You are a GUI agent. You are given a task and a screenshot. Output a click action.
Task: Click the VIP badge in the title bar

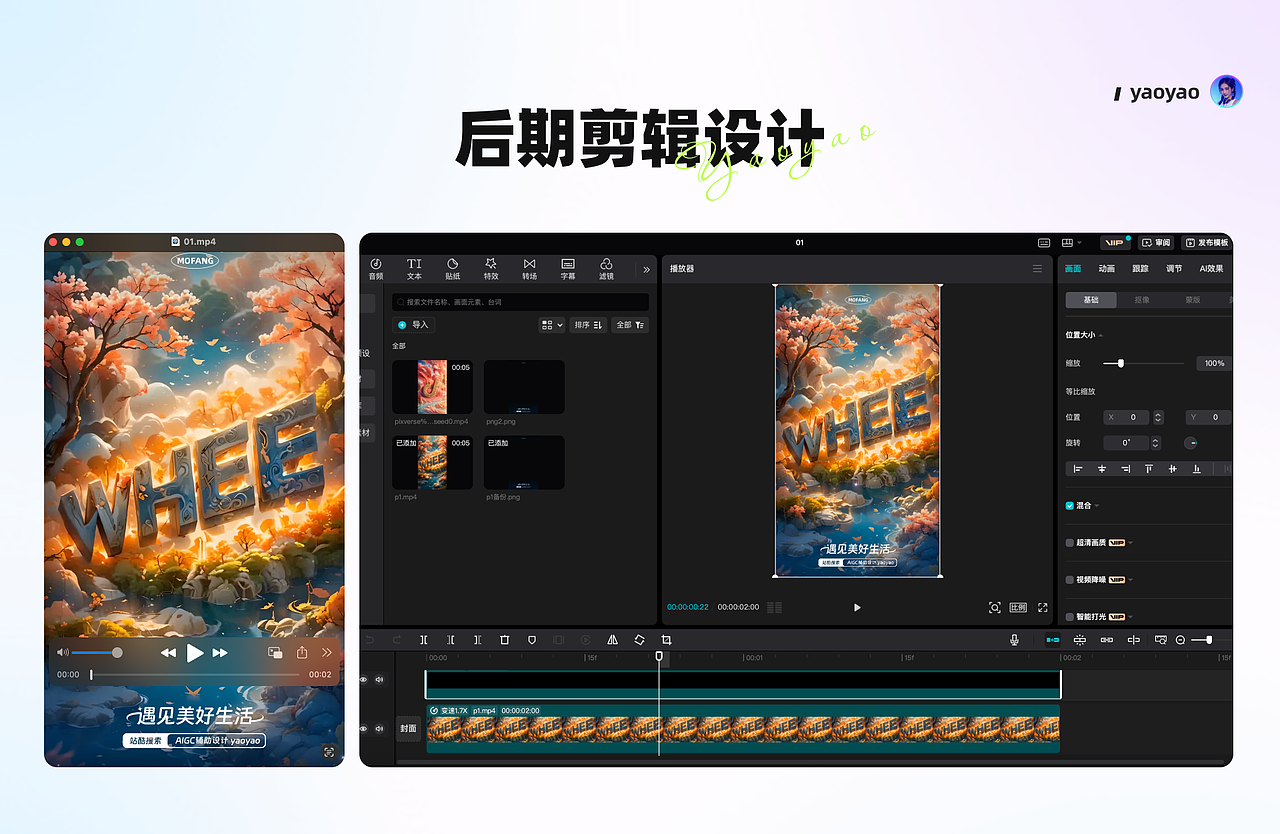(x=1114, y=243)
